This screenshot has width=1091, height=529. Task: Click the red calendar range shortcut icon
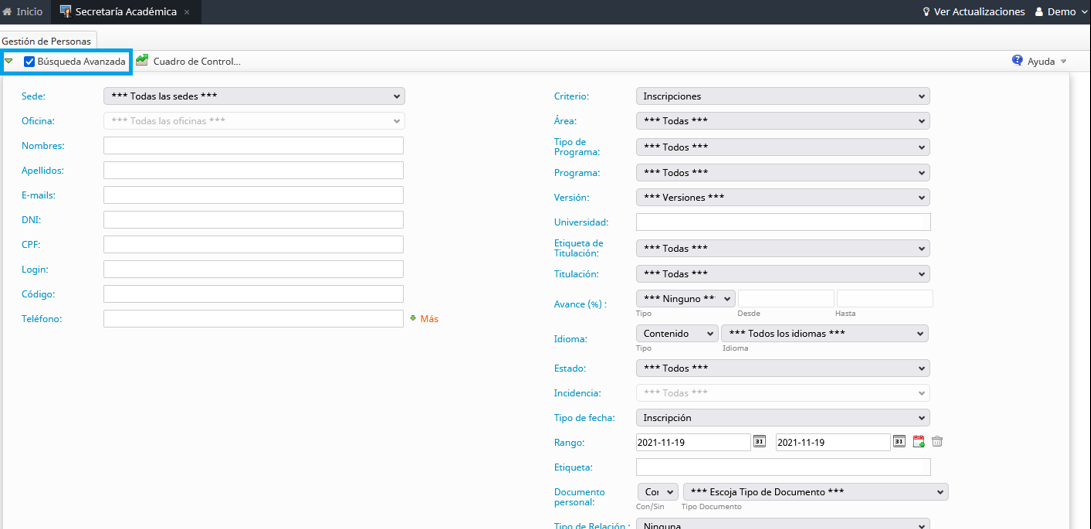[x=919, y=442]
